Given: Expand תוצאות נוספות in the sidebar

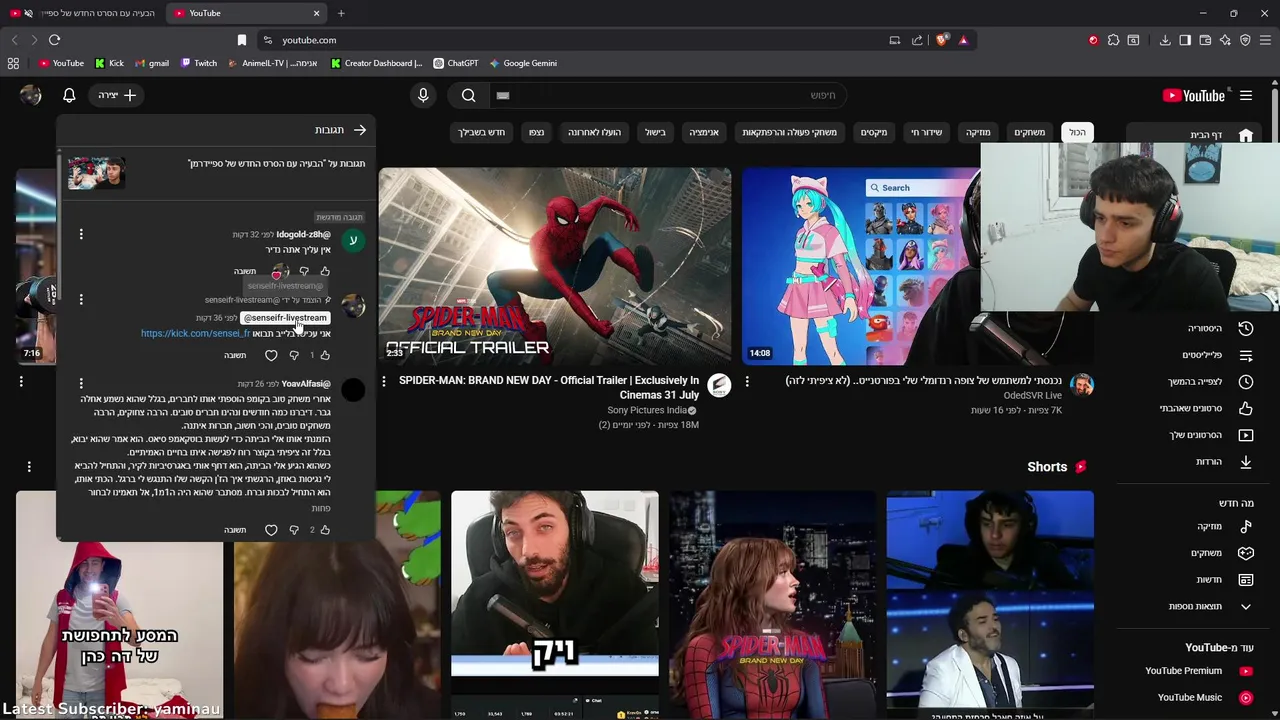Looking at the screenshot, I should point(1210,606).
